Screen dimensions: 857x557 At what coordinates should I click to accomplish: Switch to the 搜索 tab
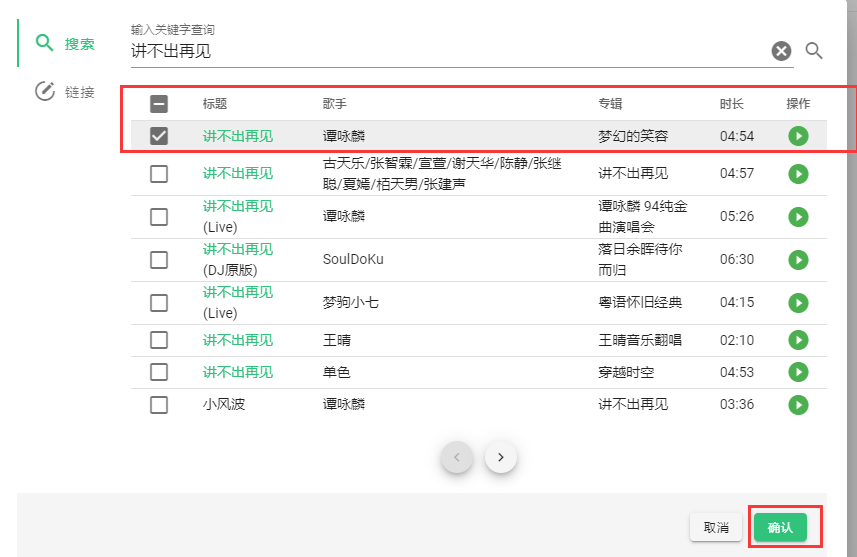[x=64, y=44]
